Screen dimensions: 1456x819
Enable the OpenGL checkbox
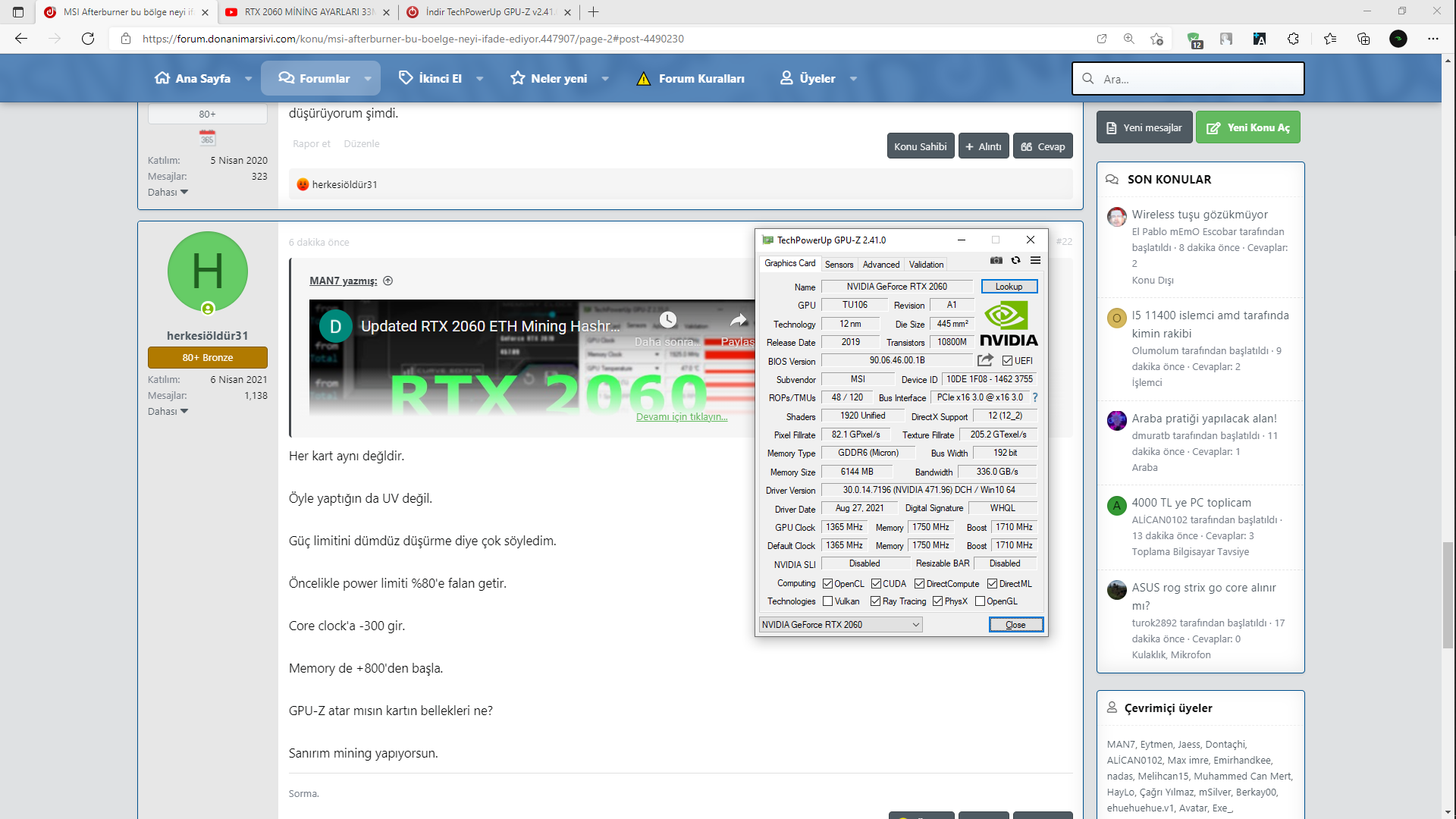(980, 601)
